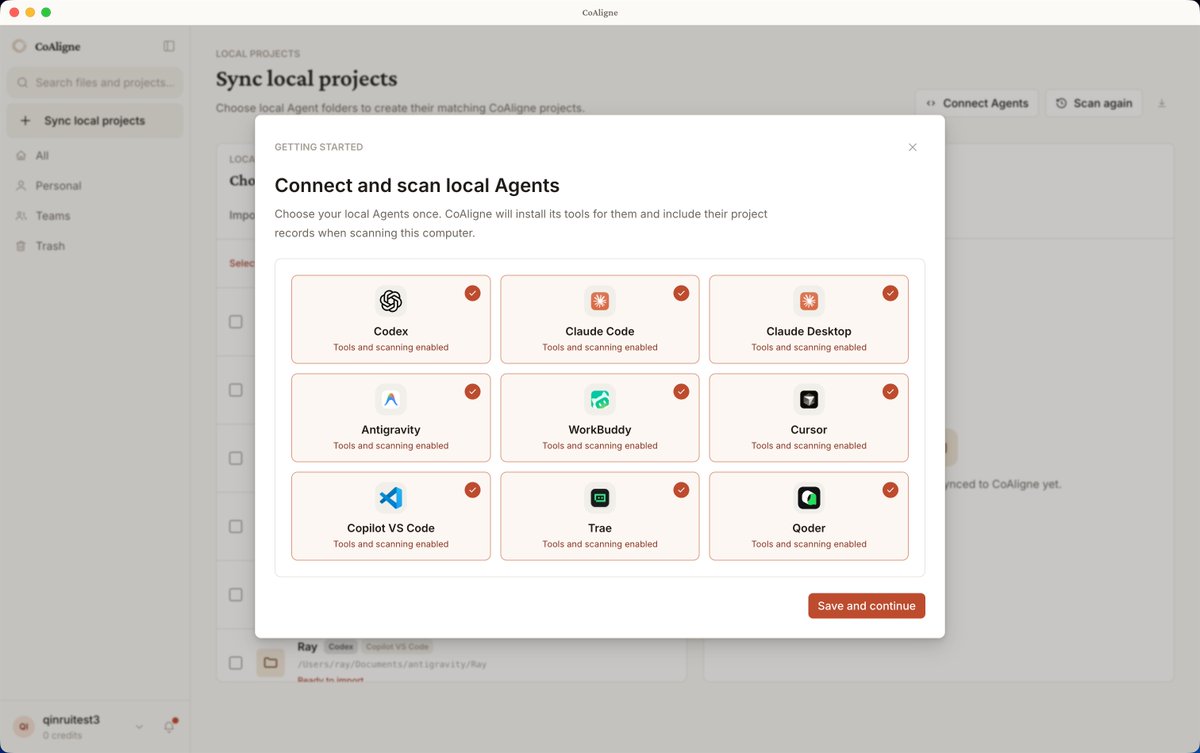
Task: Click the Qoder logo icon
Action: pos(809,498)
